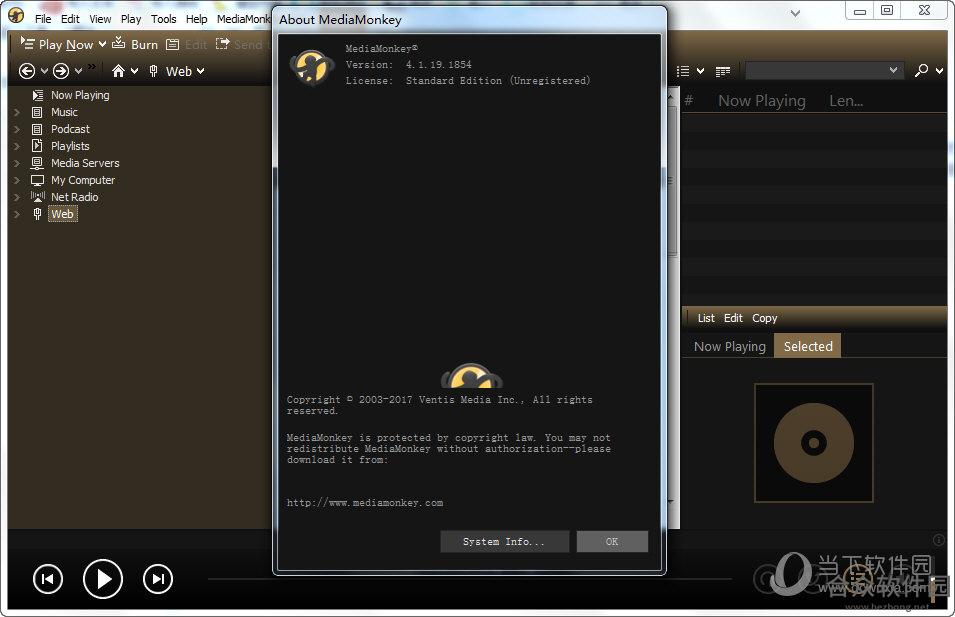Select Media Servers in the tree
This screenshot has width=955, height=617.
pos(85,163)
